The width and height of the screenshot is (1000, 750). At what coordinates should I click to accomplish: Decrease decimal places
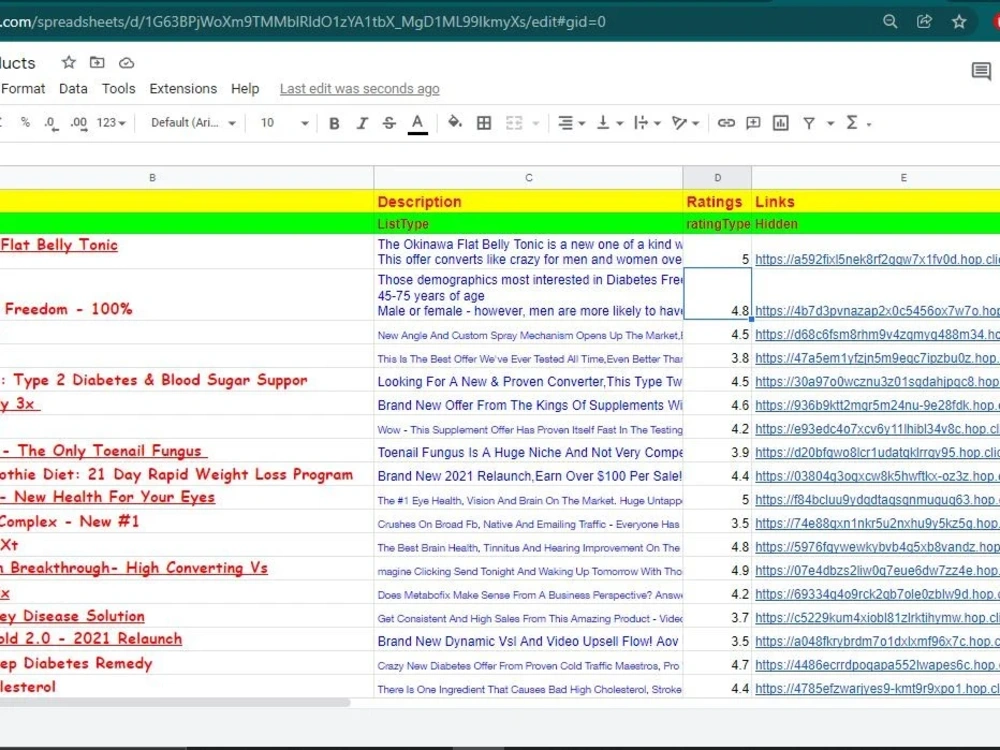(x=51, y=124)
